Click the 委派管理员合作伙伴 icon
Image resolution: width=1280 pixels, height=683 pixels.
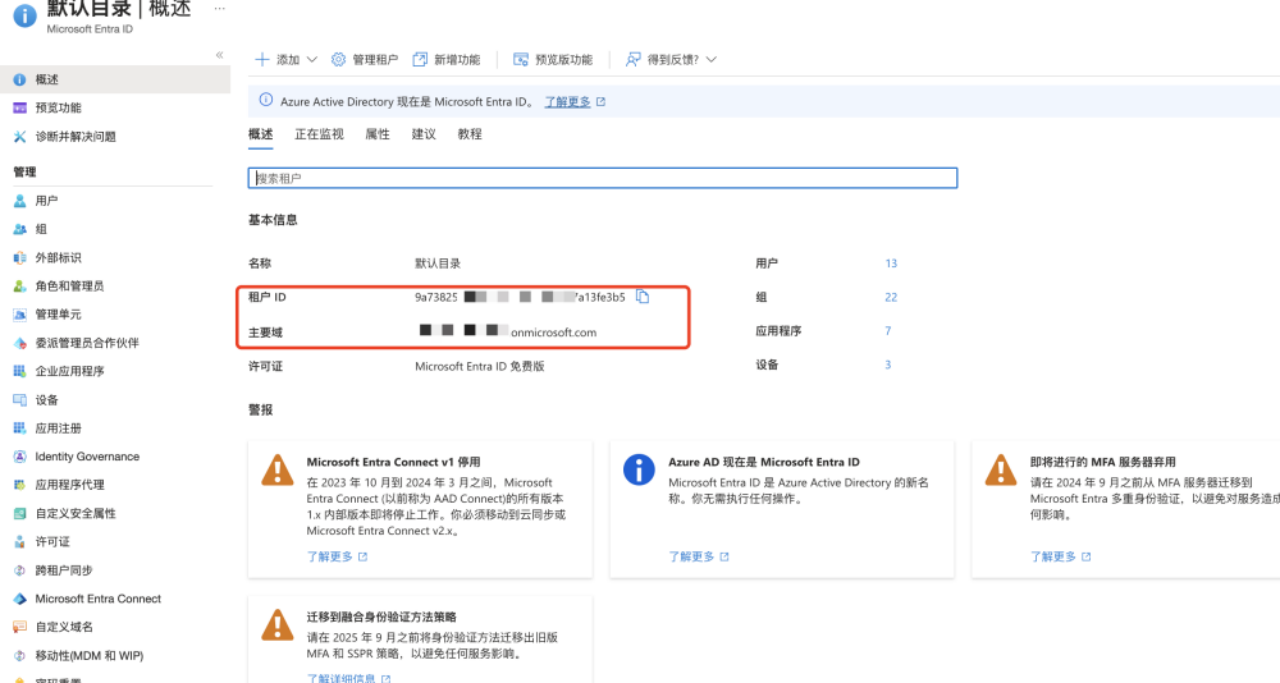point(19,343)
